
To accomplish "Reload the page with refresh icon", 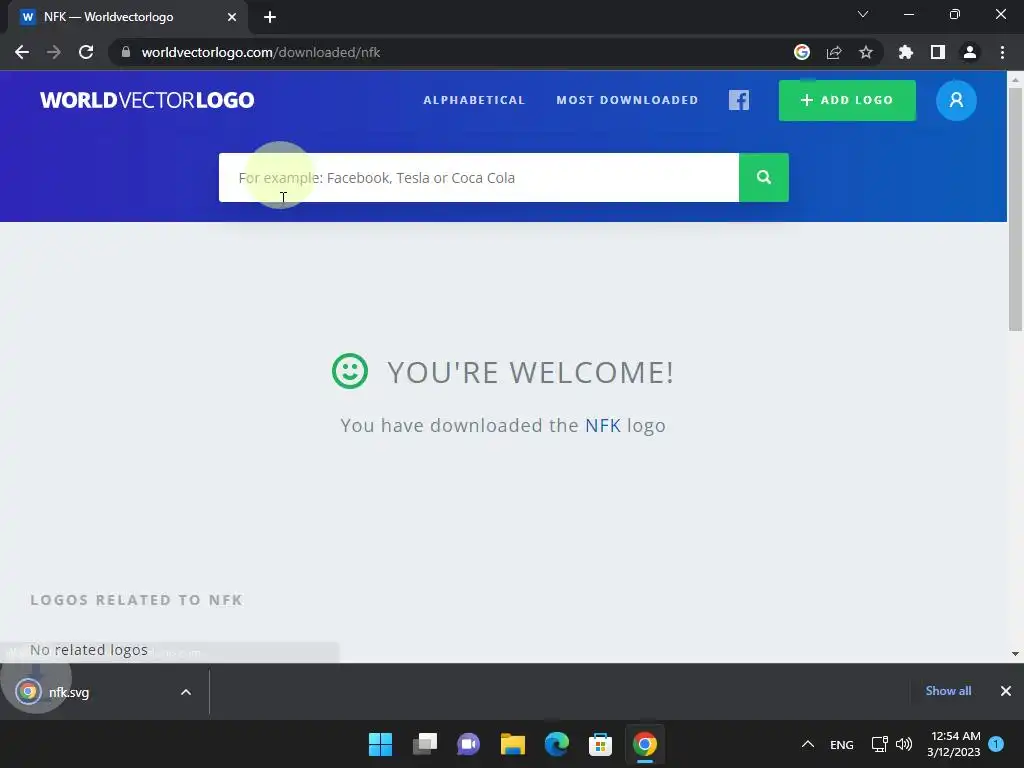I will [86, 52].
